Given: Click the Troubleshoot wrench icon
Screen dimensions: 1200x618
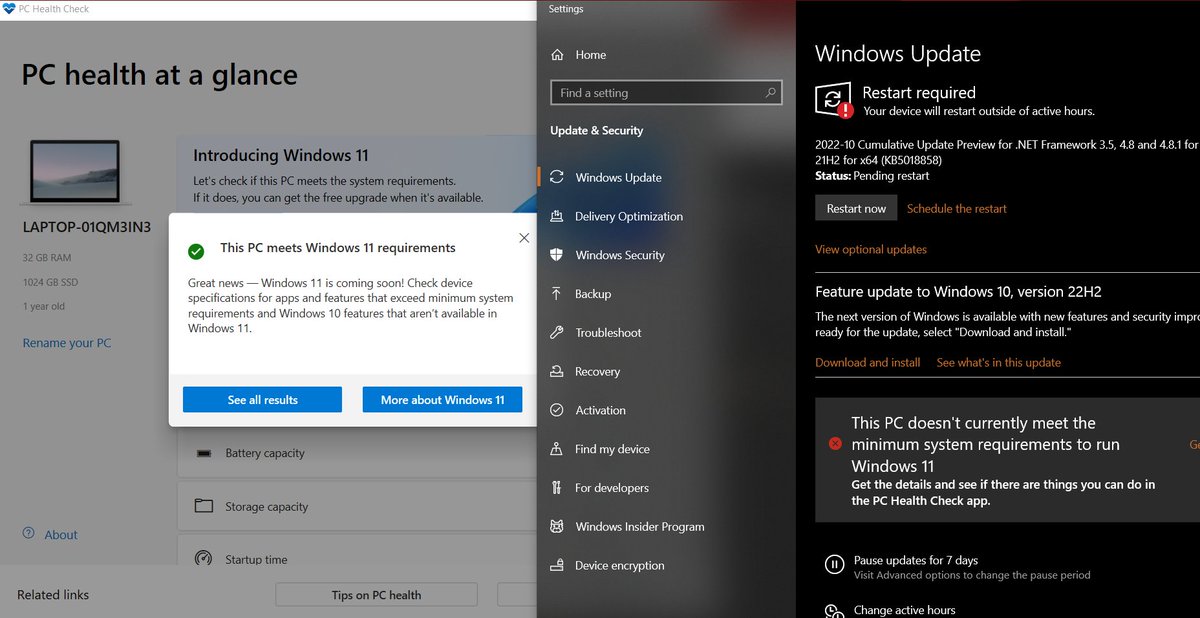Looking at the screenshot, I should click(557, 332).
